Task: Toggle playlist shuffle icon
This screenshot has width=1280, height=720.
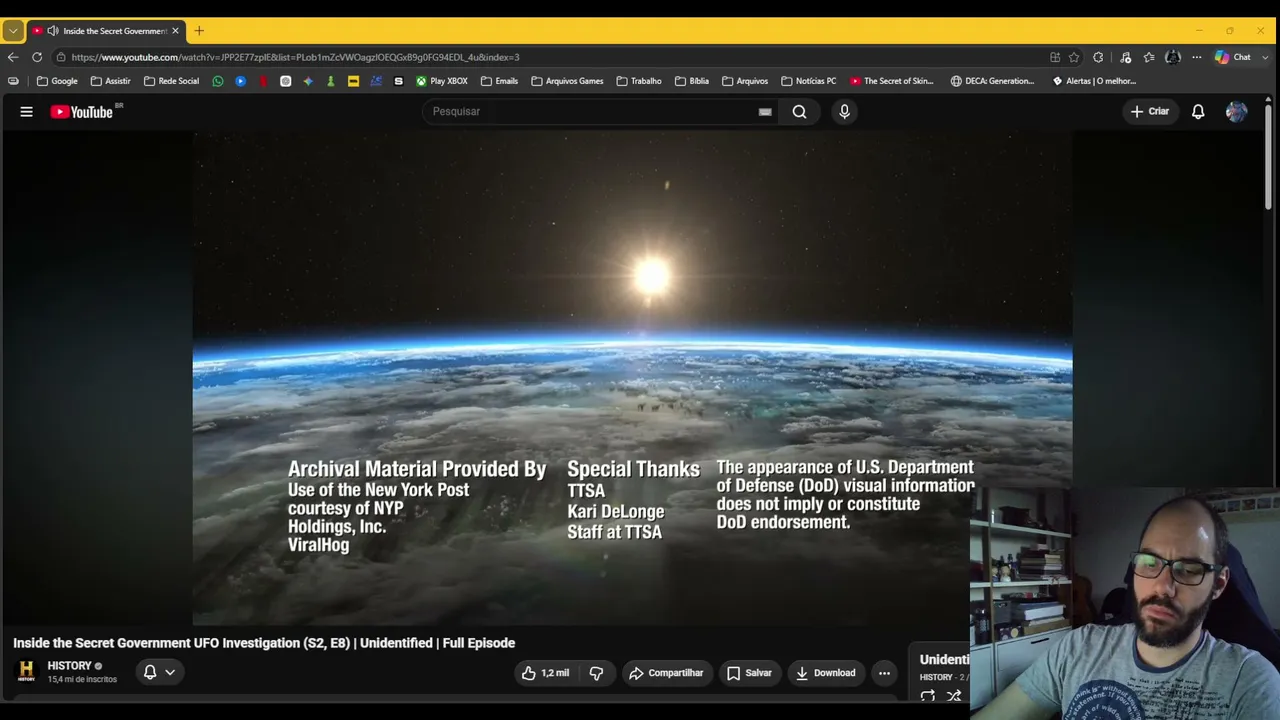Action: click(x=954, y=696)
